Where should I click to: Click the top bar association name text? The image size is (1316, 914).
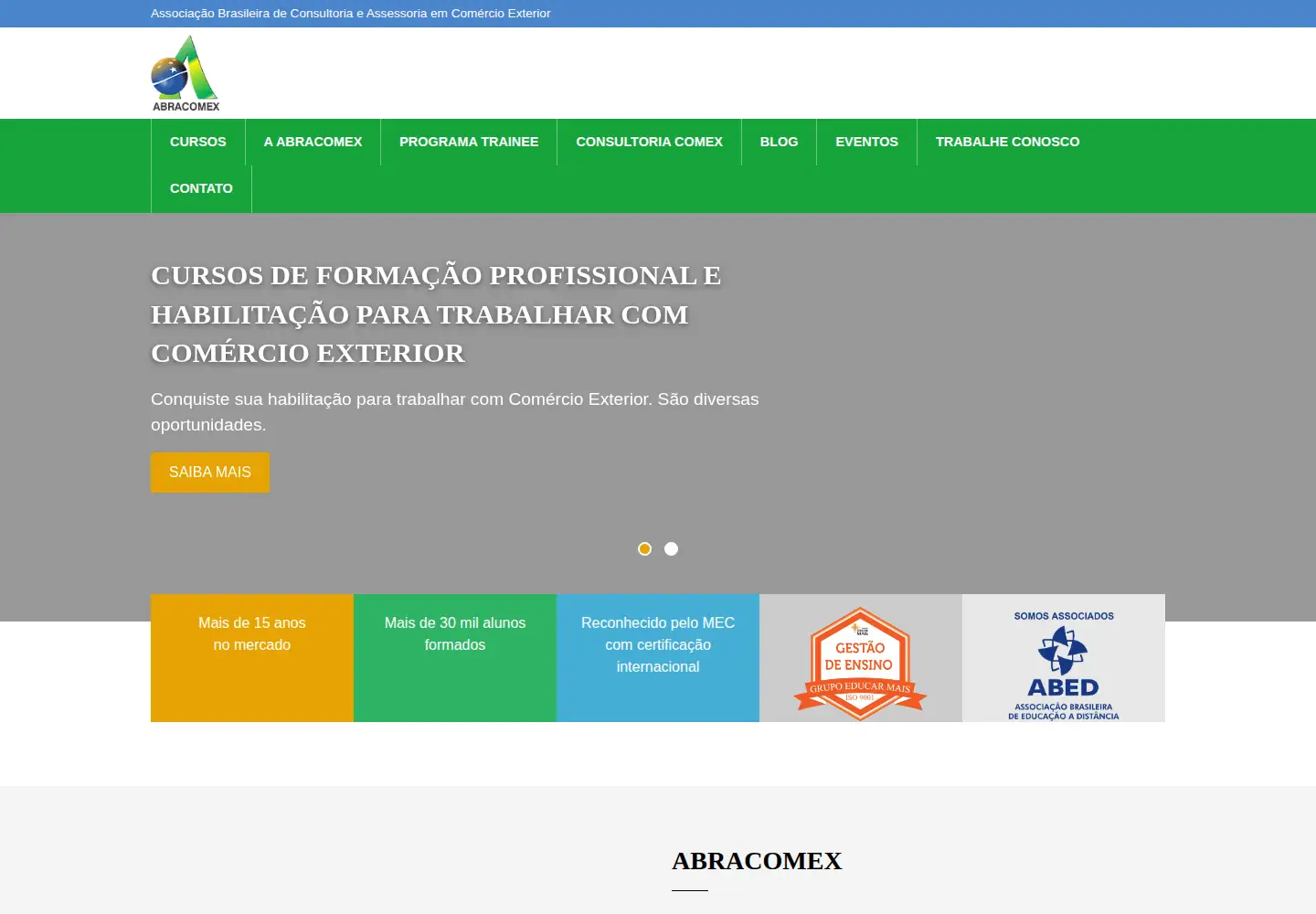351,14
